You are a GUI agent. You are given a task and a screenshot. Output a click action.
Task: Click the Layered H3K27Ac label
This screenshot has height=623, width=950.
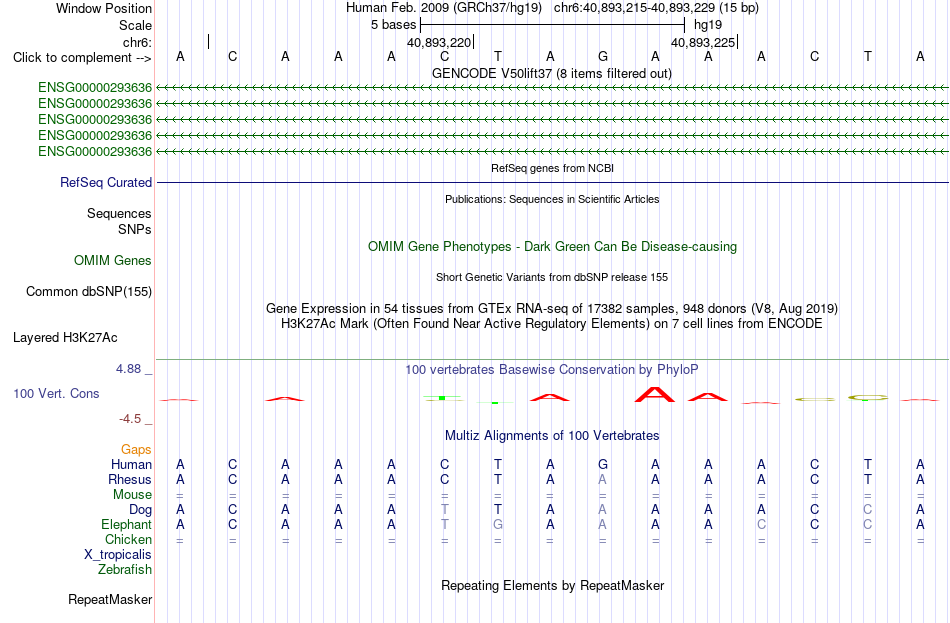(x=65, y=338)
